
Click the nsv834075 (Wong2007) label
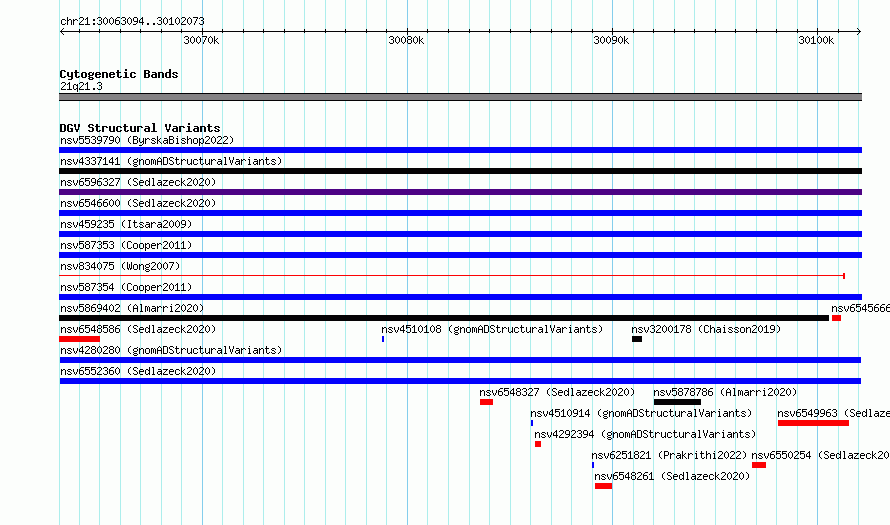click(120, 266)
